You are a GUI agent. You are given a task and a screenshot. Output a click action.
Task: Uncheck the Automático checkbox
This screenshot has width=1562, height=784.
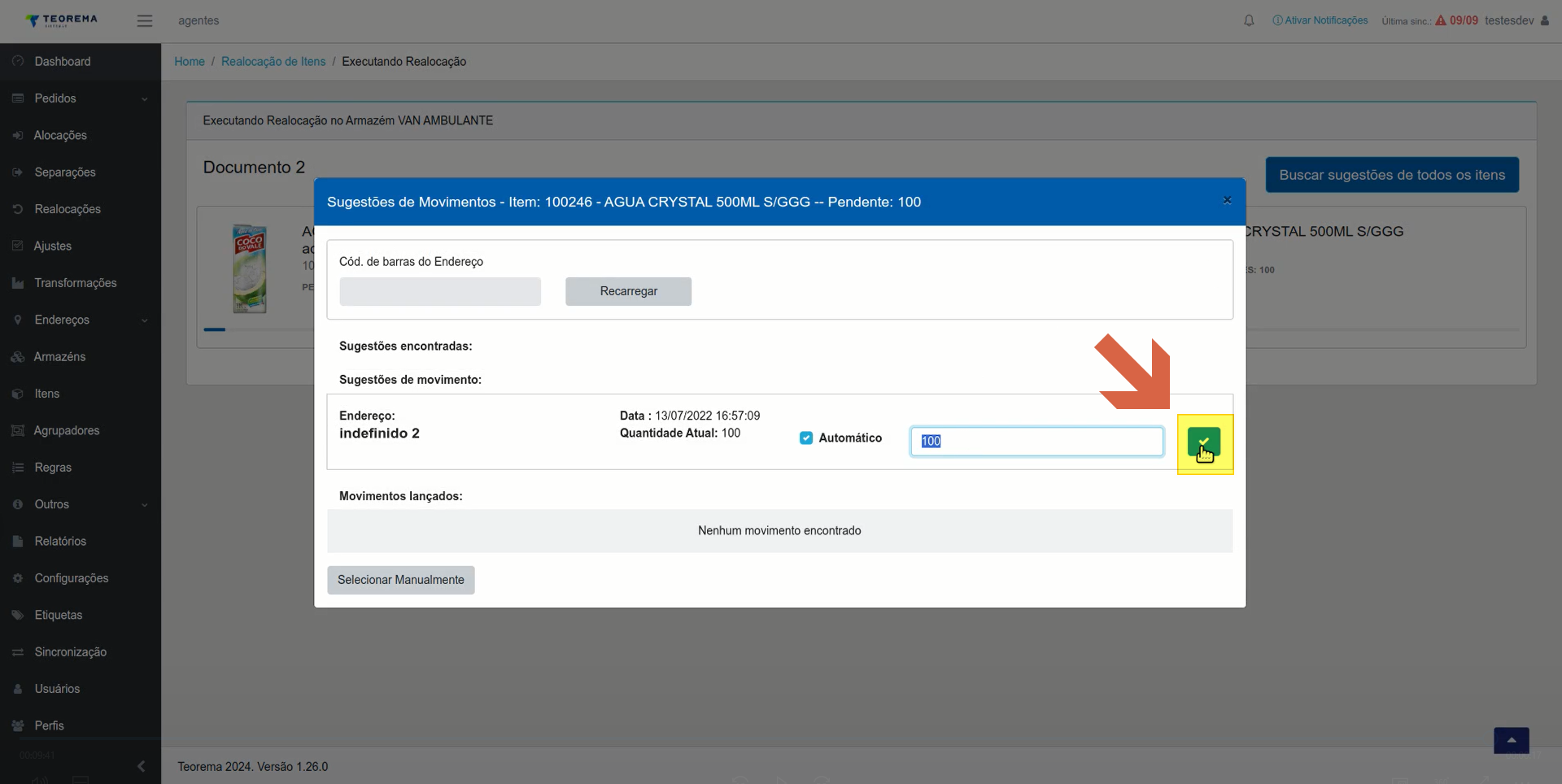(806, 438)
